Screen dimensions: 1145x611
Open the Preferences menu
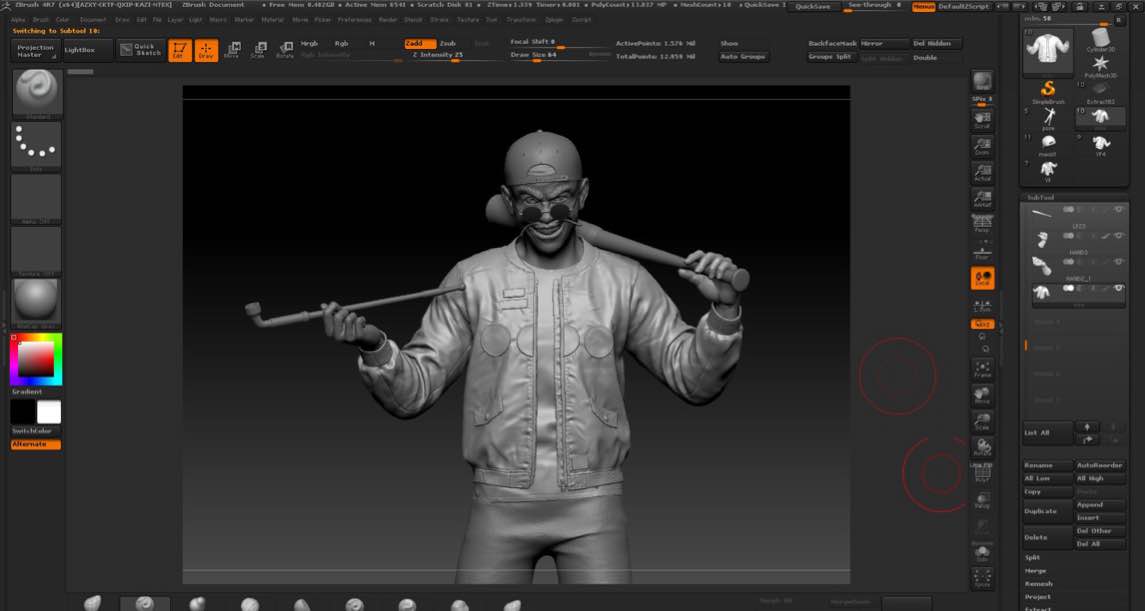coord(354,19)
